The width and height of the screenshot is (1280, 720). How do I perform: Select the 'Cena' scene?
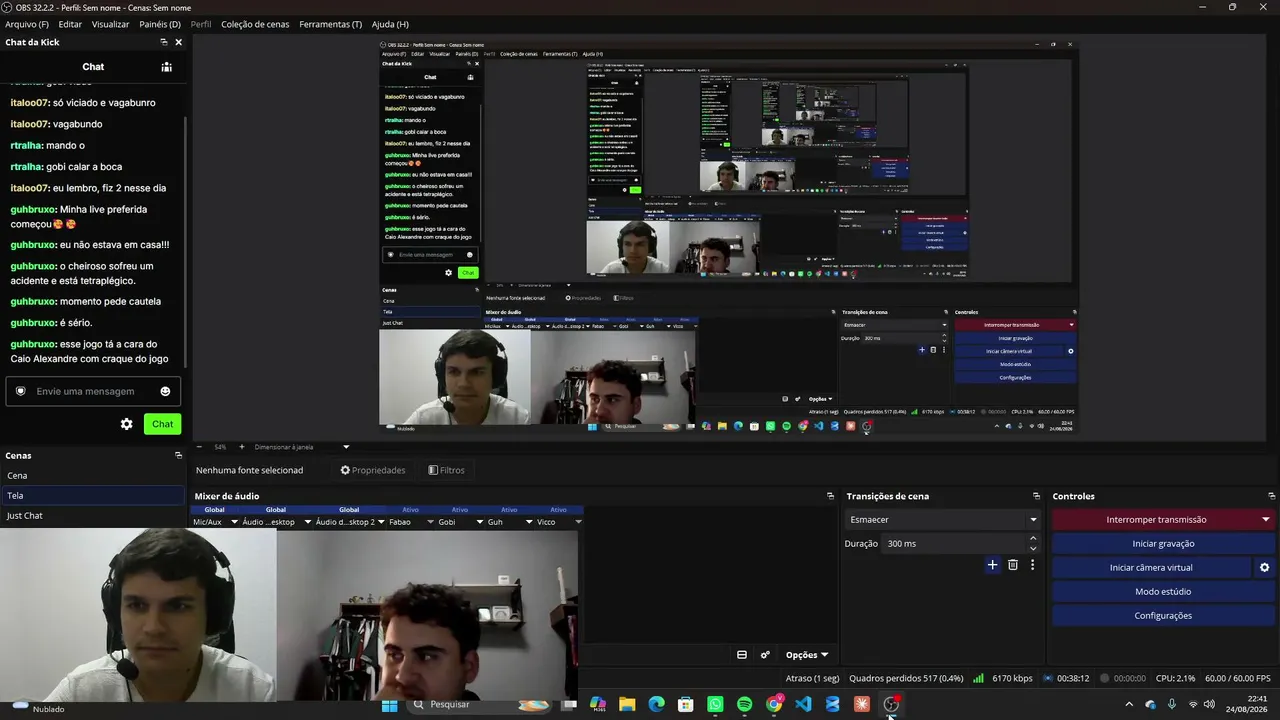pyautogui.click(x=93, y=475)
